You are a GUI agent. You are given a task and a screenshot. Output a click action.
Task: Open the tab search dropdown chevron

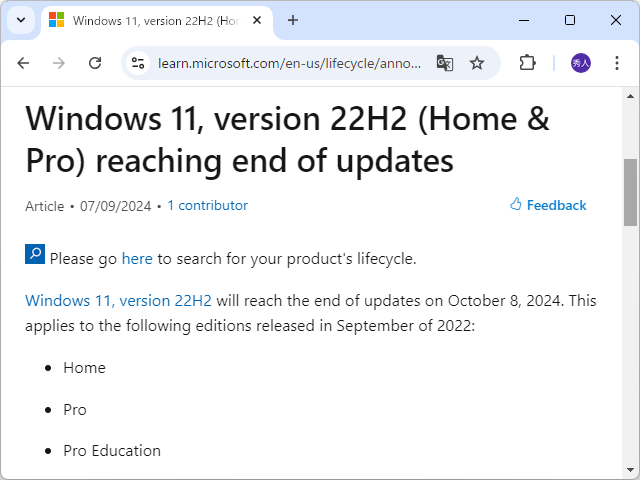click(x=20, y=20)
